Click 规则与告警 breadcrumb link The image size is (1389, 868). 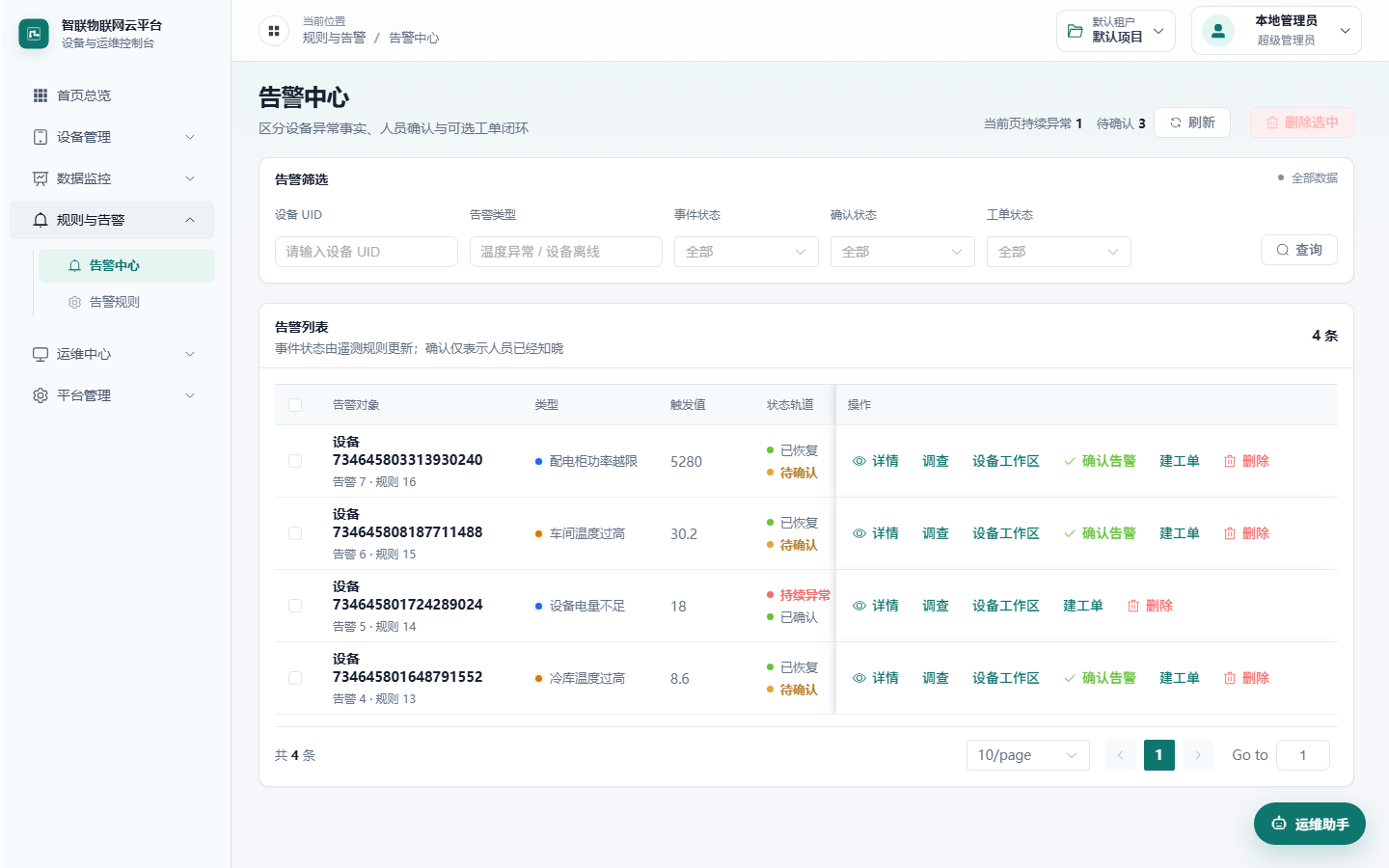pos(334,38)
